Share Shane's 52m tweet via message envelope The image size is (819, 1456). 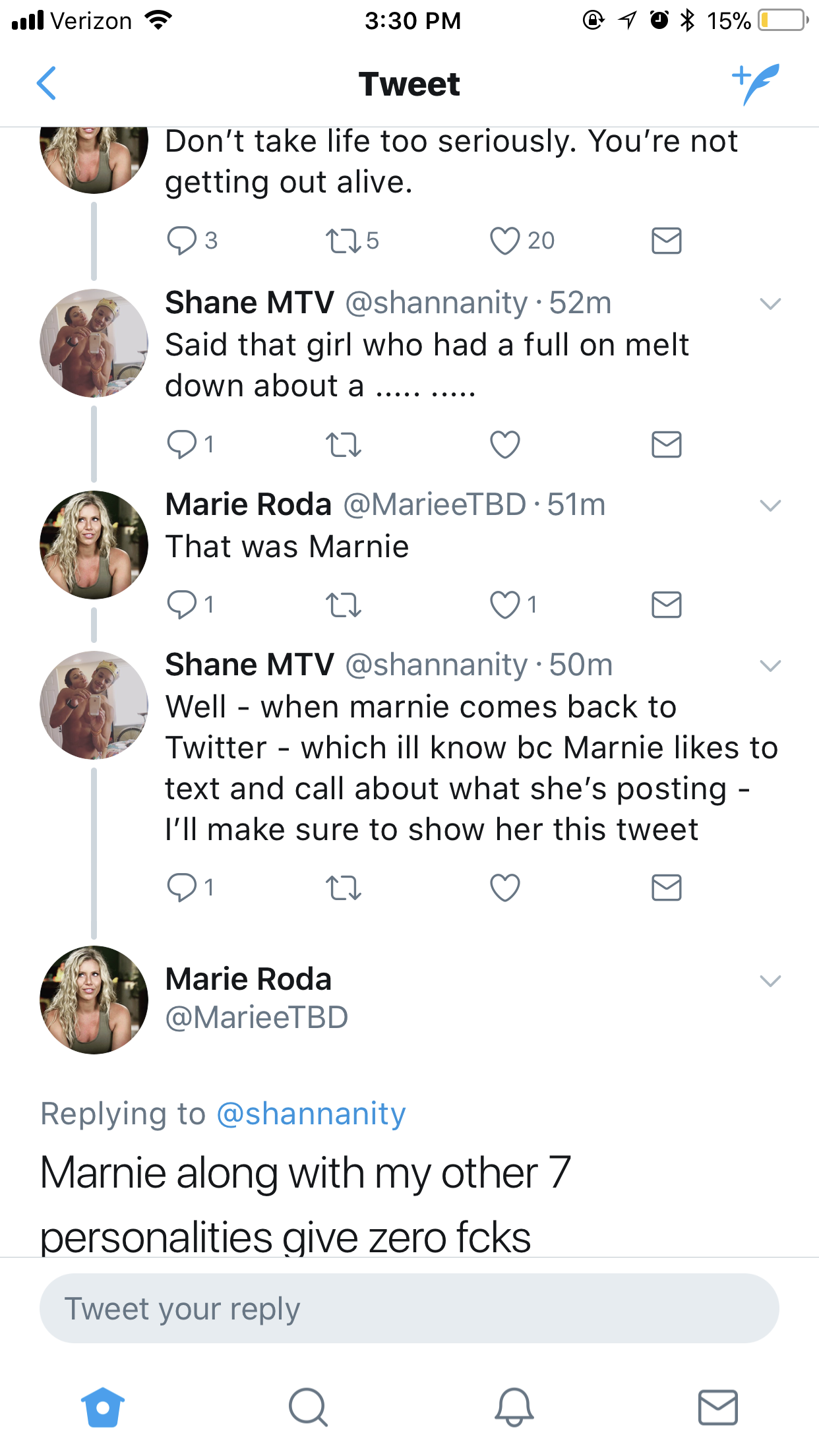(x=666, y=444)
